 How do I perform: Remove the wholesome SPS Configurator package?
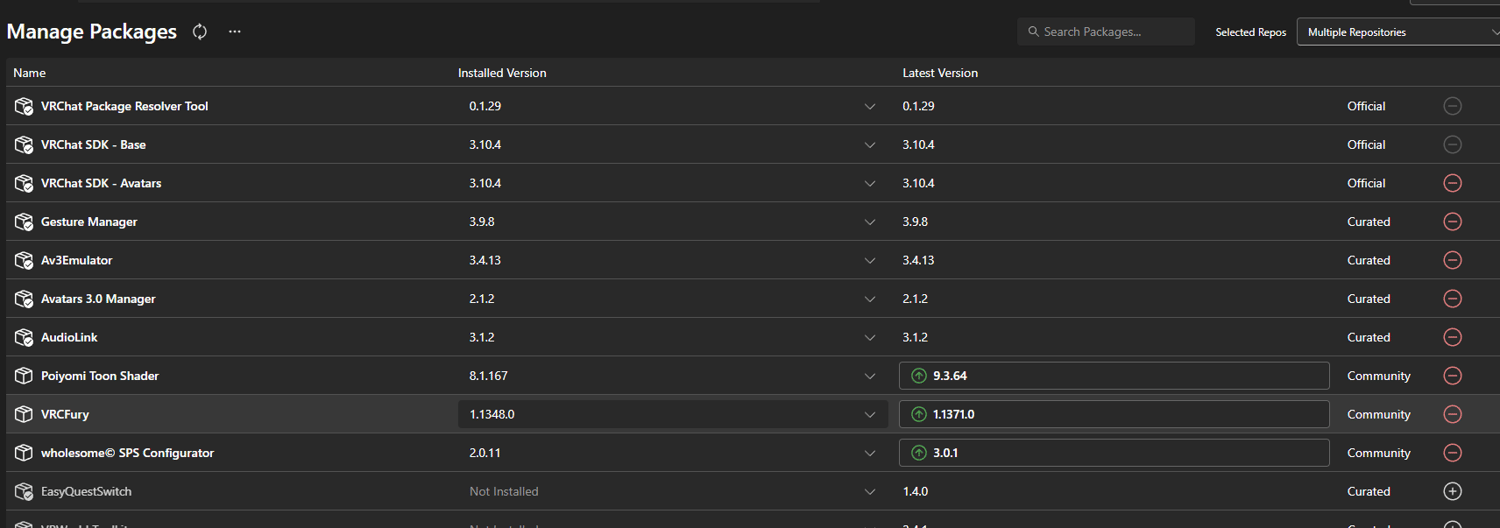(1453, 453)
